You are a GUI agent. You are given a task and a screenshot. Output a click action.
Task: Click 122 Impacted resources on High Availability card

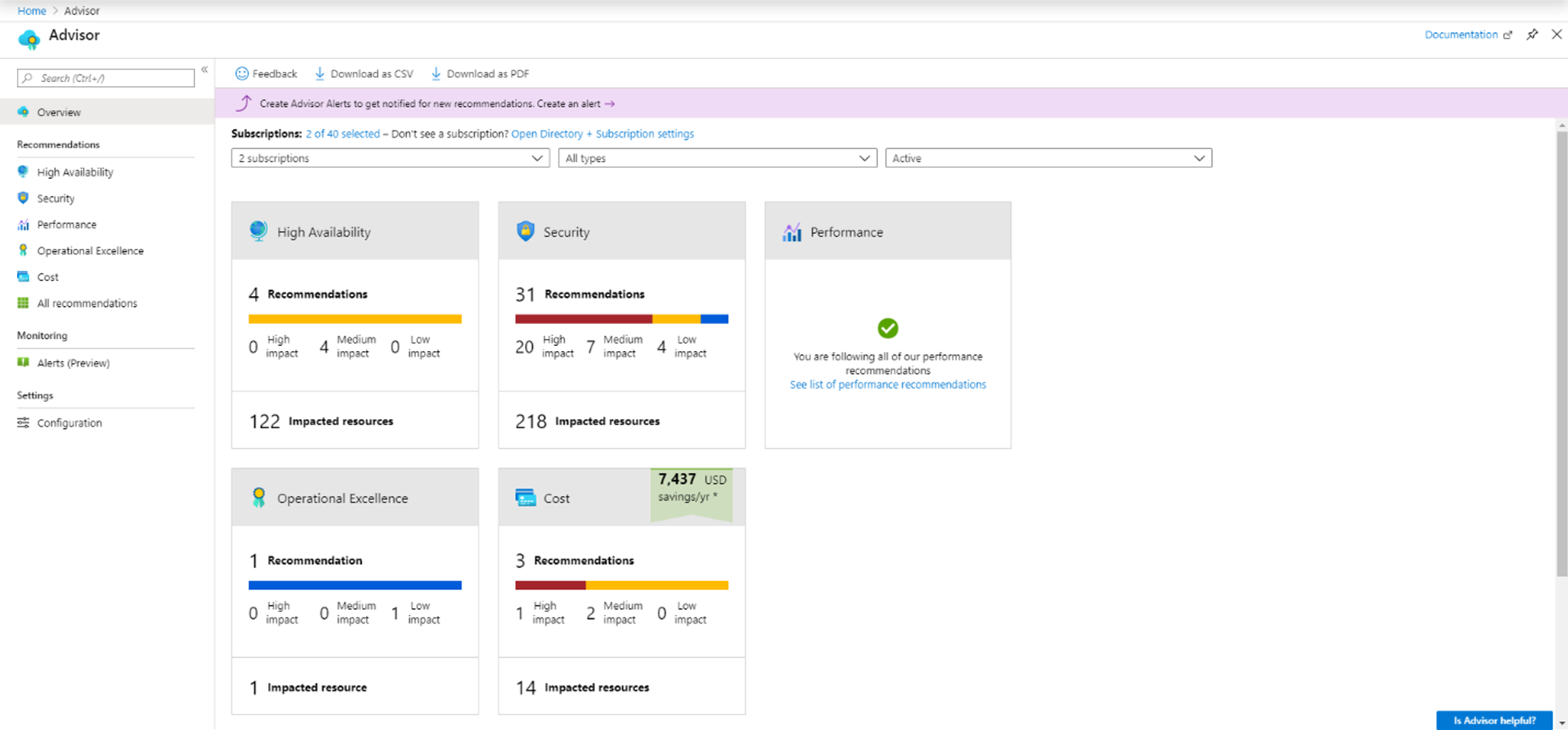(x=321, y=421)
